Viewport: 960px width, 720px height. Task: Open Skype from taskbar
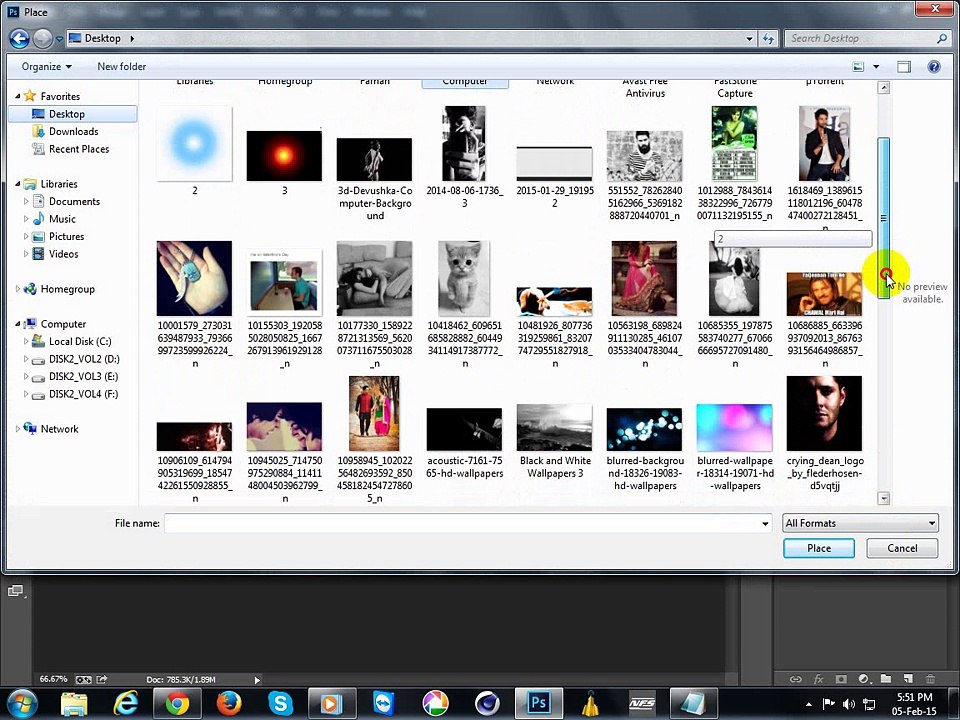[x=280, y=704]
